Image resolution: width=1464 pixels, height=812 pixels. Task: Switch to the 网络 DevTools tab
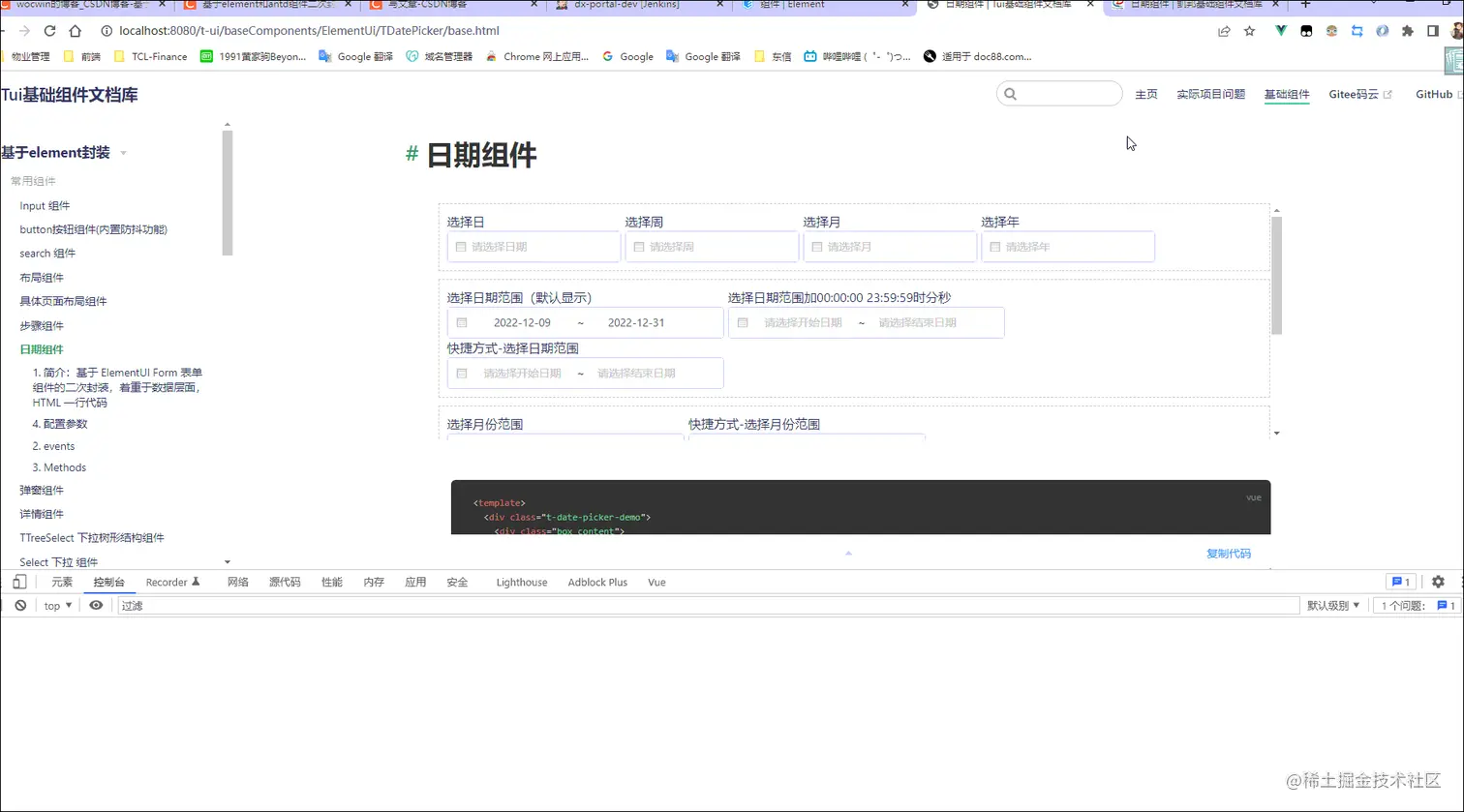coord(237,582)
